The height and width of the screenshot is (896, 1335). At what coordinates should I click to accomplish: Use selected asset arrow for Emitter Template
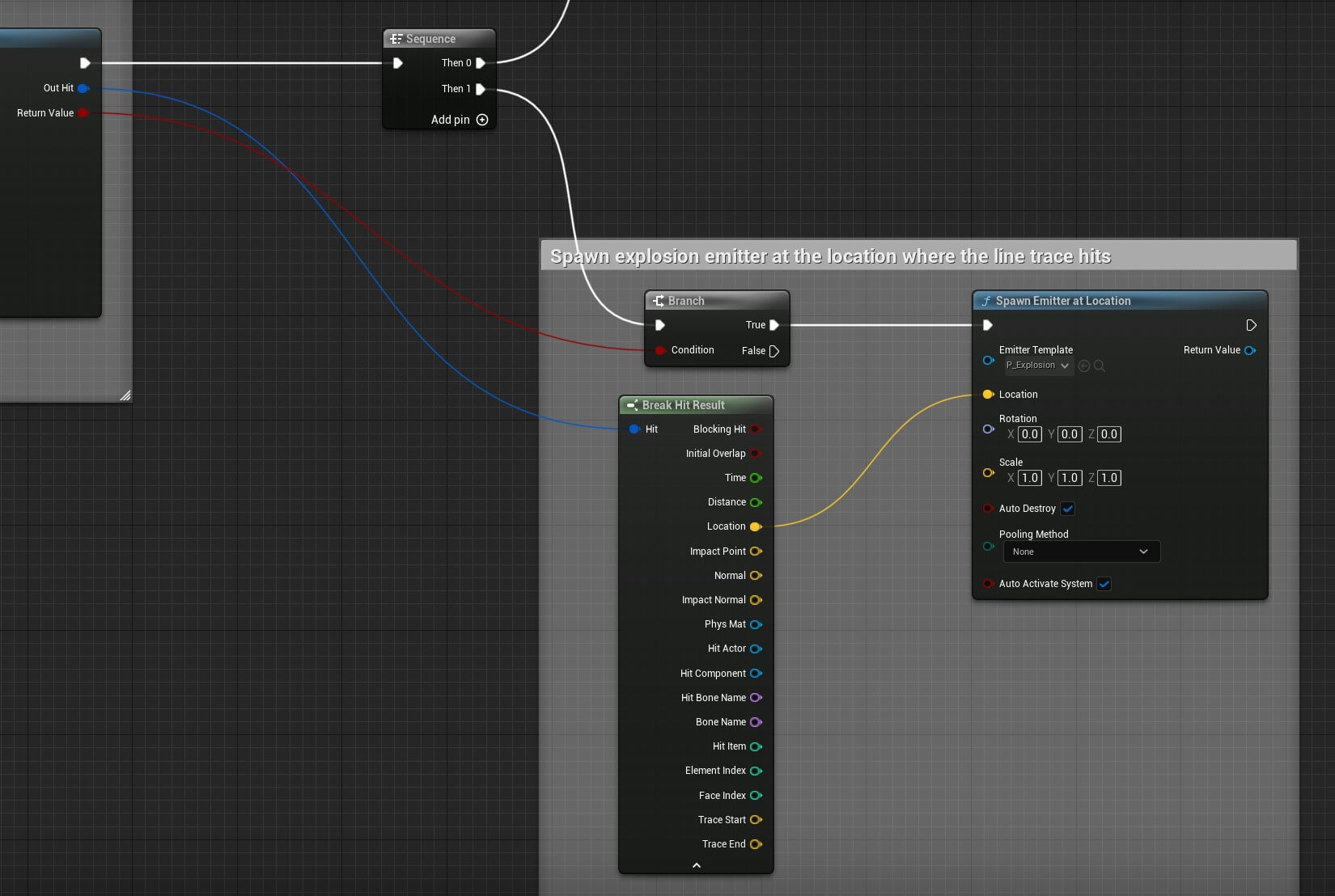1084,366
